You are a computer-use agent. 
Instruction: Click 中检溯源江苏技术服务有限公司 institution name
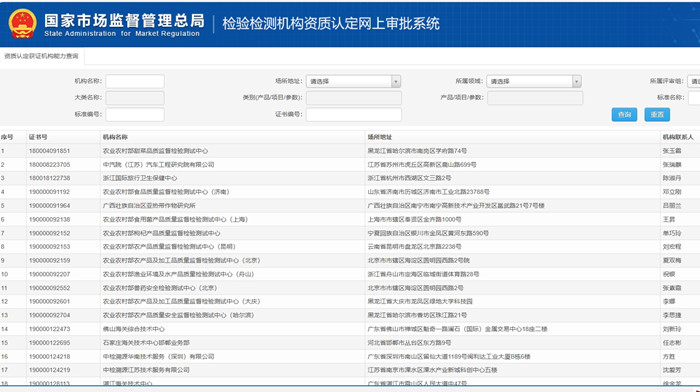(x=146, y=370)
